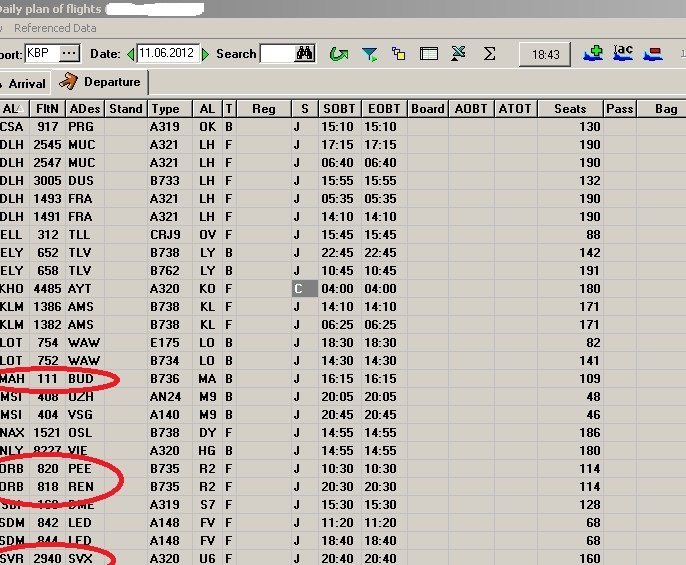Click the add flight plus icon
This screenshot has width=686, height=565.
click(x=593, y=53)
